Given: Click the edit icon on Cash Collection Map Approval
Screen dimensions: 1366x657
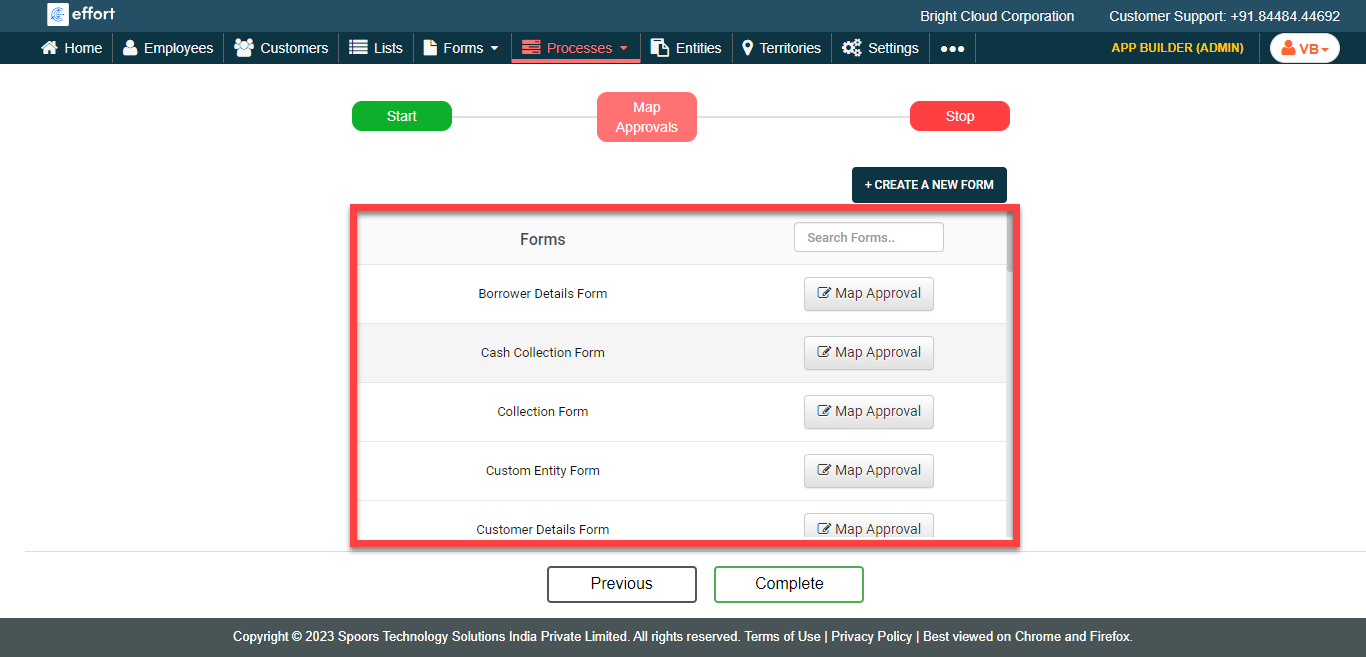Looking at the screenshot, I should [823, 352].
